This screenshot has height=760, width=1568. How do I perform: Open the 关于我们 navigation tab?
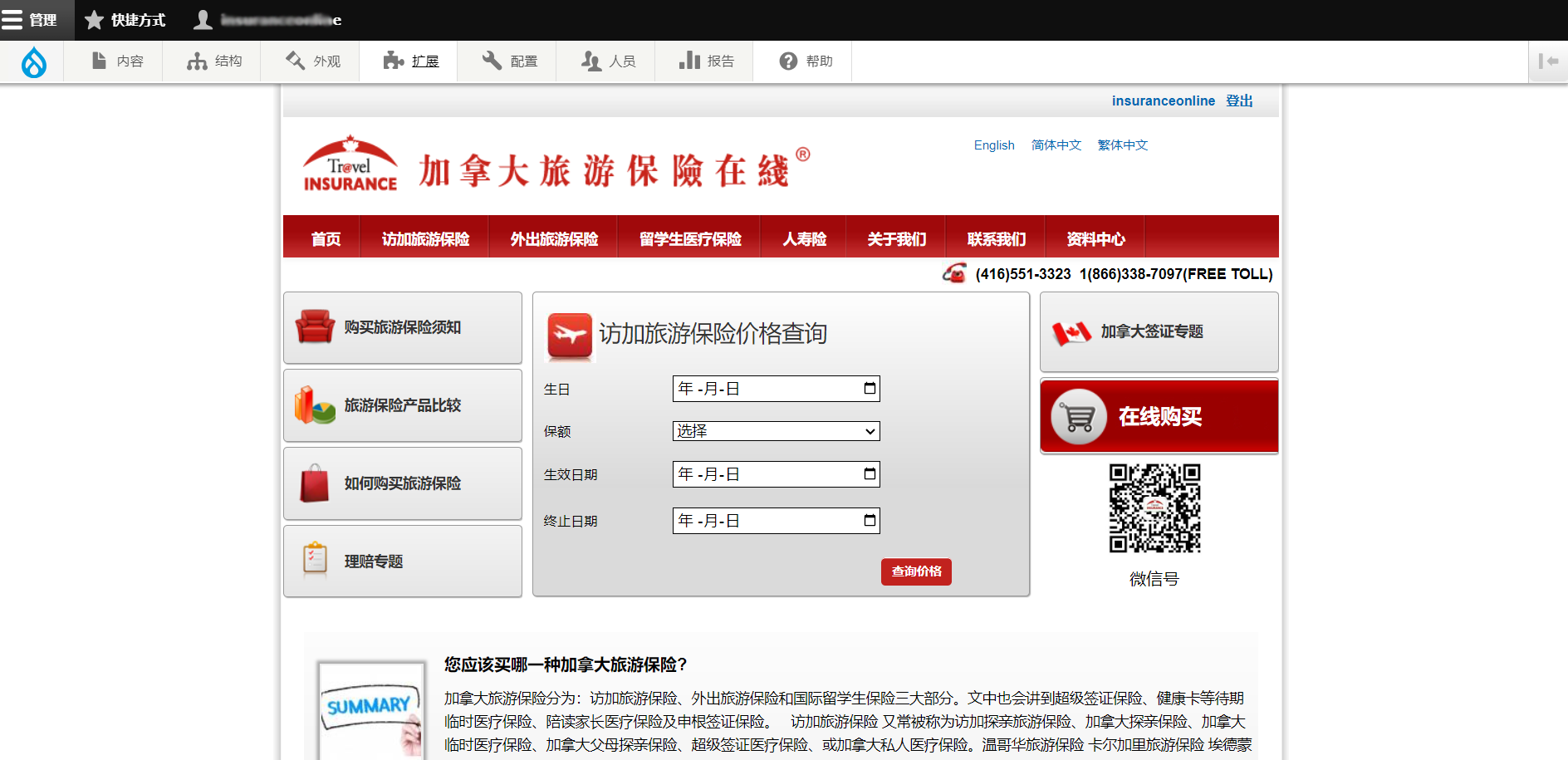[896, 239]
